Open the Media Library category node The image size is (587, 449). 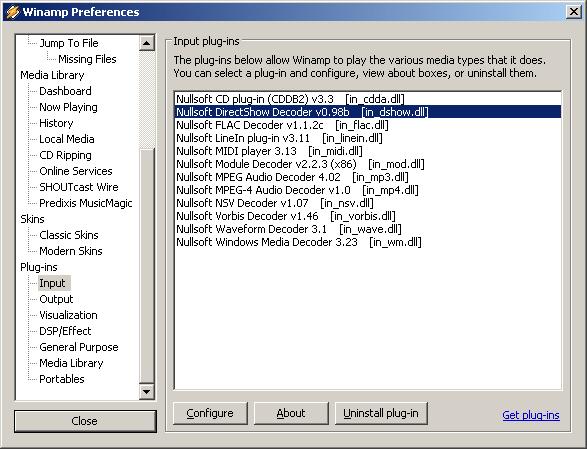click(52, 75)
